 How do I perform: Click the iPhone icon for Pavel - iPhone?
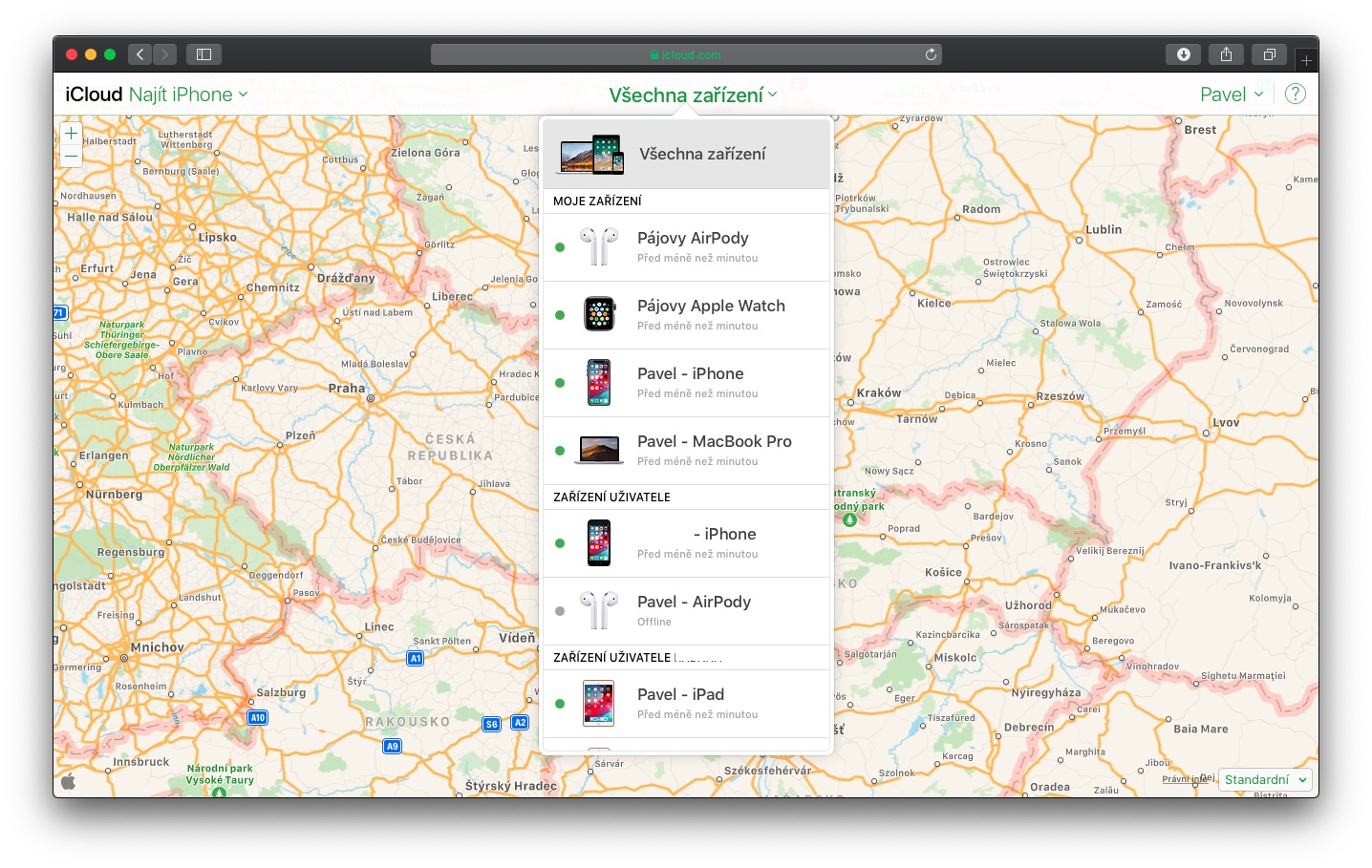click(x=599, y=382)
